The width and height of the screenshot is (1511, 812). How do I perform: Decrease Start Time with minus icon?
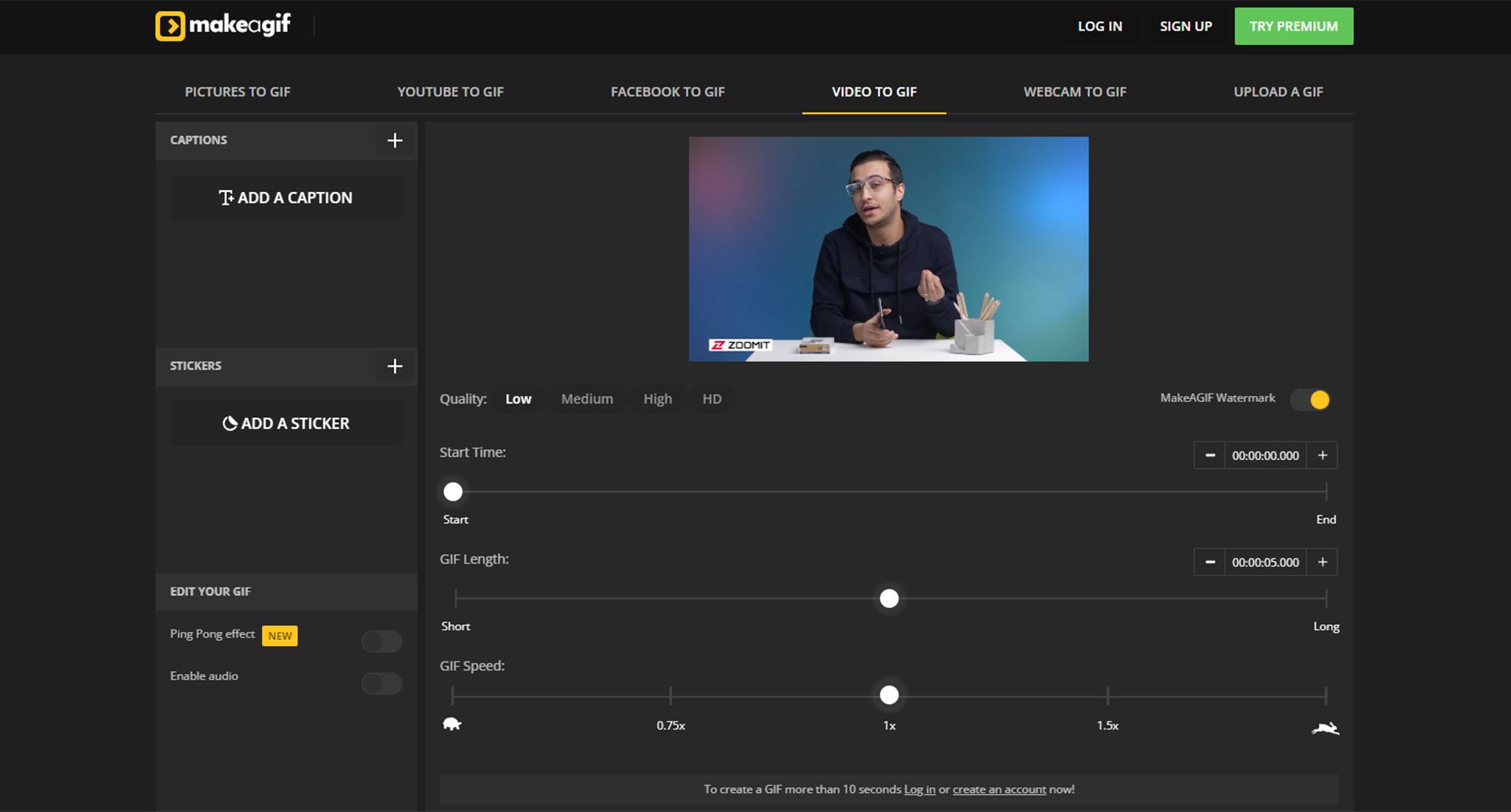(1210, 456)
